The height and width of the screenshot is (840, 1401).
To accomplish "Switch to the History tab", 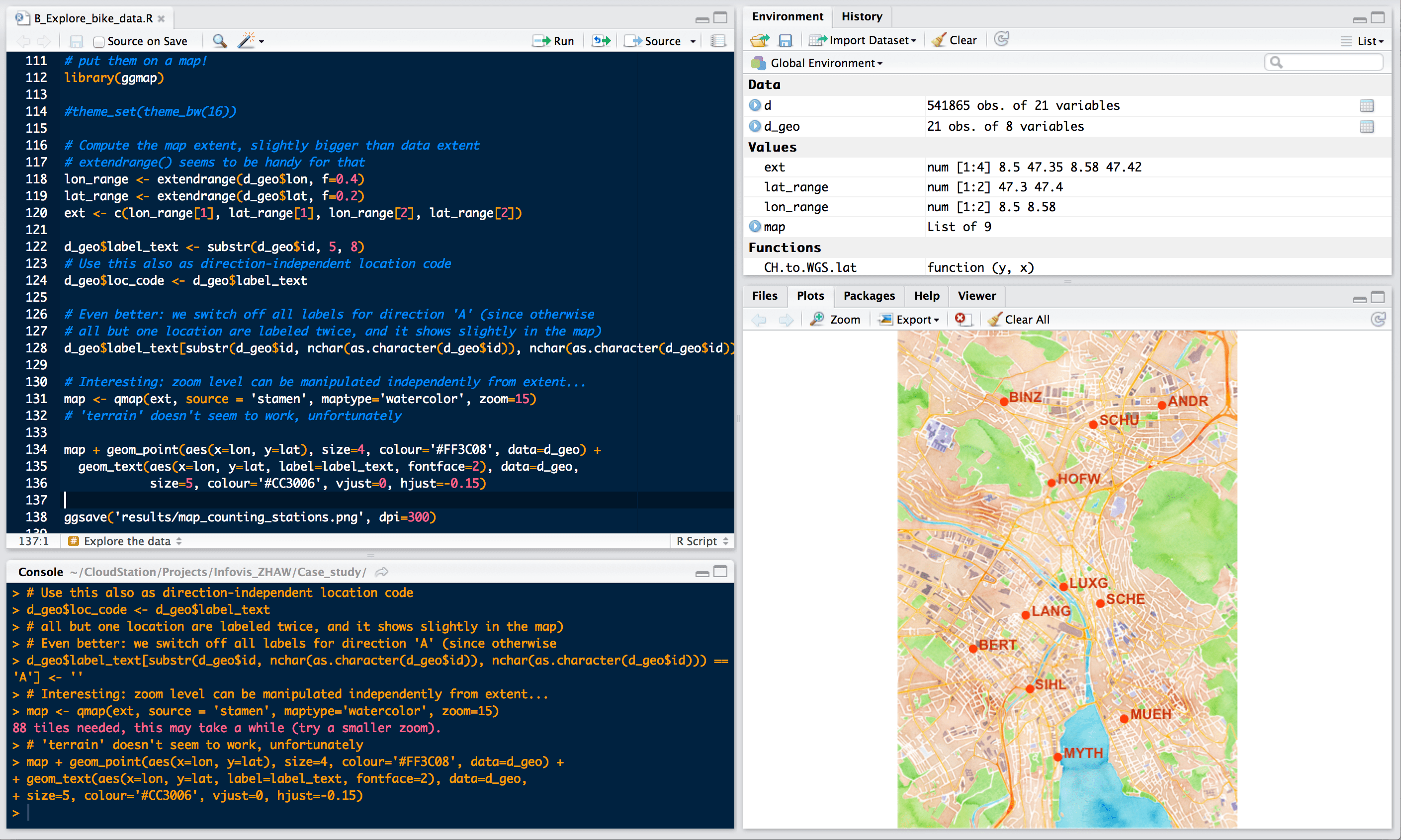I will tap(861, 16).
